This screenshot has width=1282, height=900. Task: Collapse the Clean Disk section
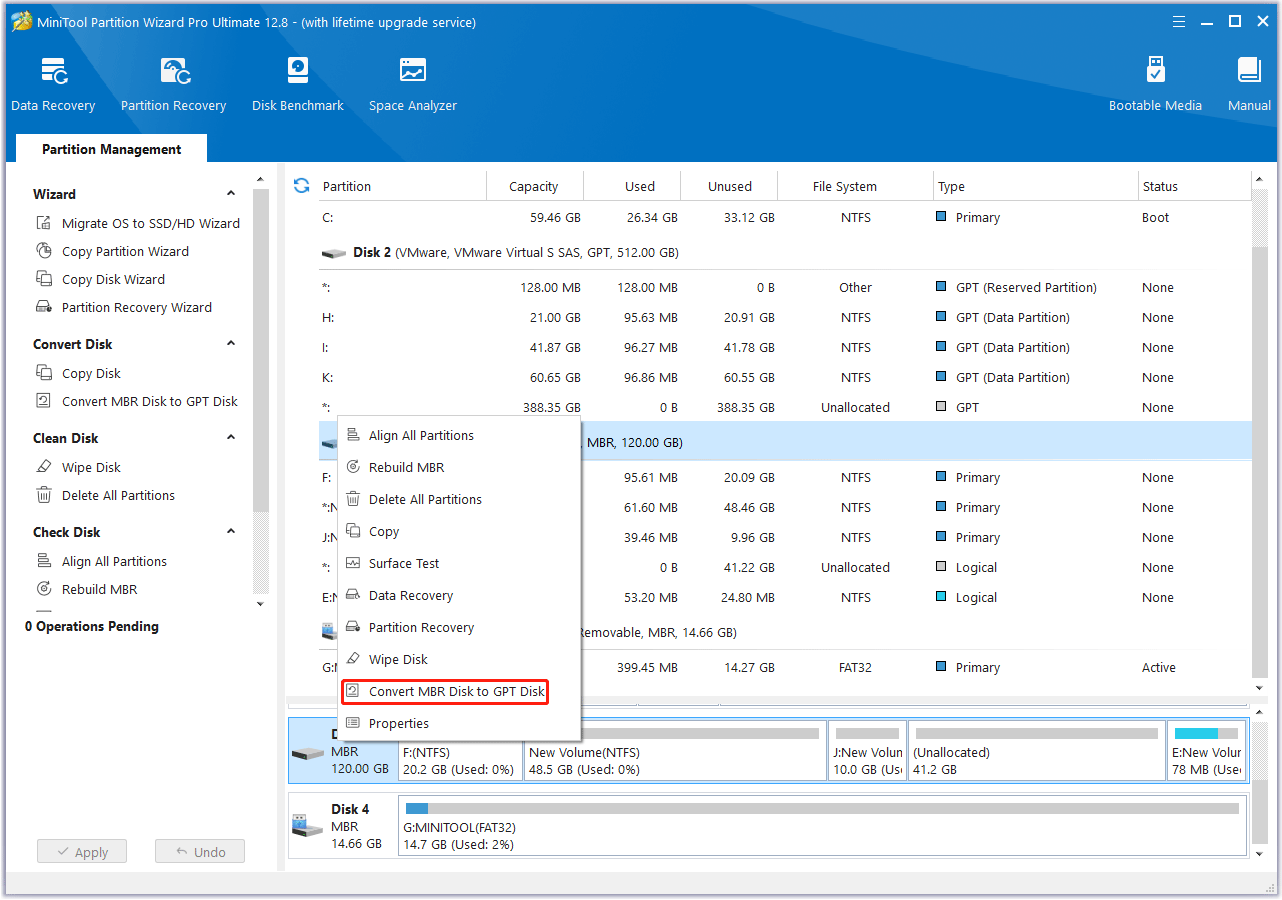tap(231, 438)
